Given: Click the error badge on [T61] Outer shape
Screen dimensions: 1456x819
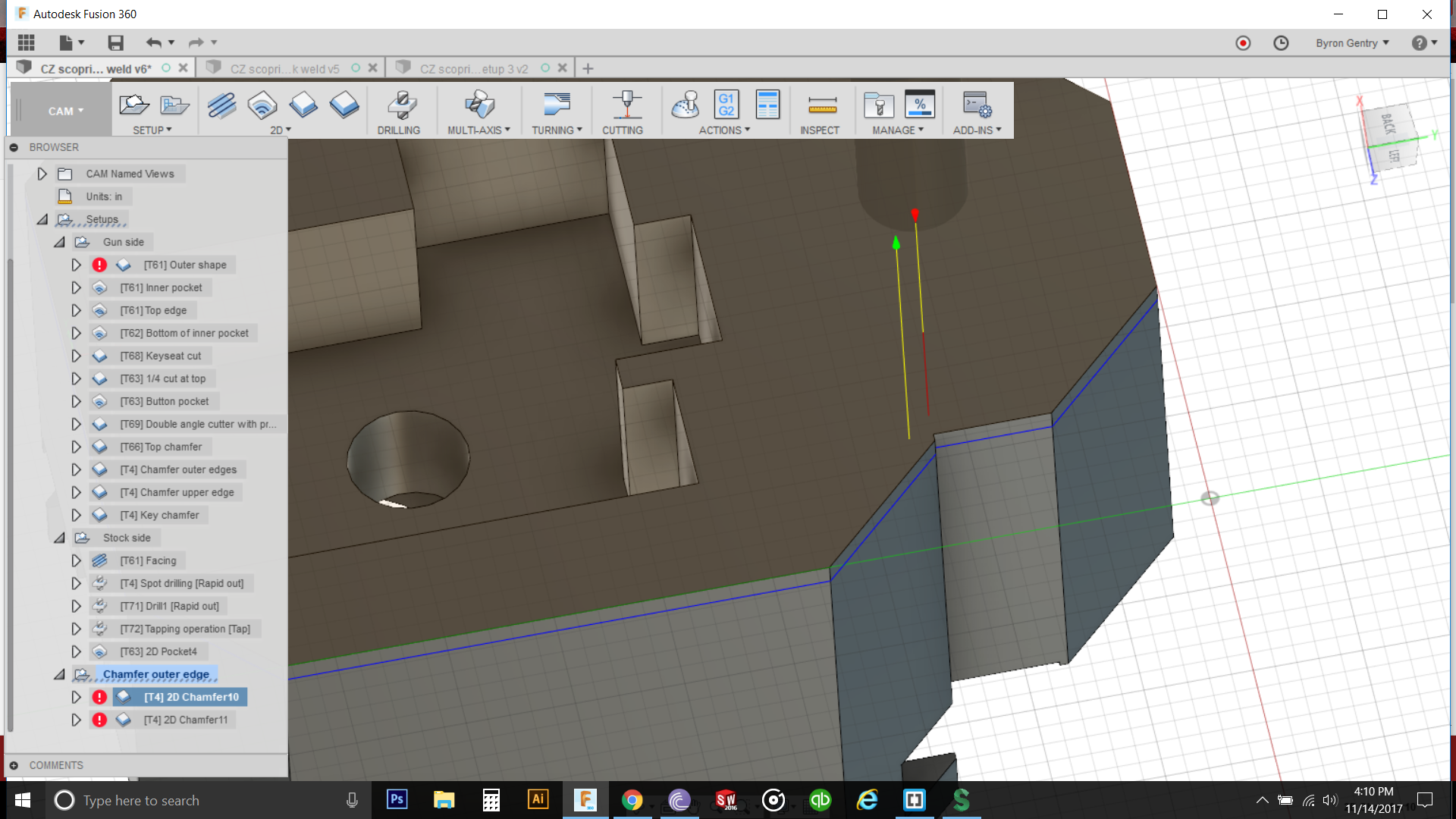Looking at the screenshot, I should (x=99, y=265).
